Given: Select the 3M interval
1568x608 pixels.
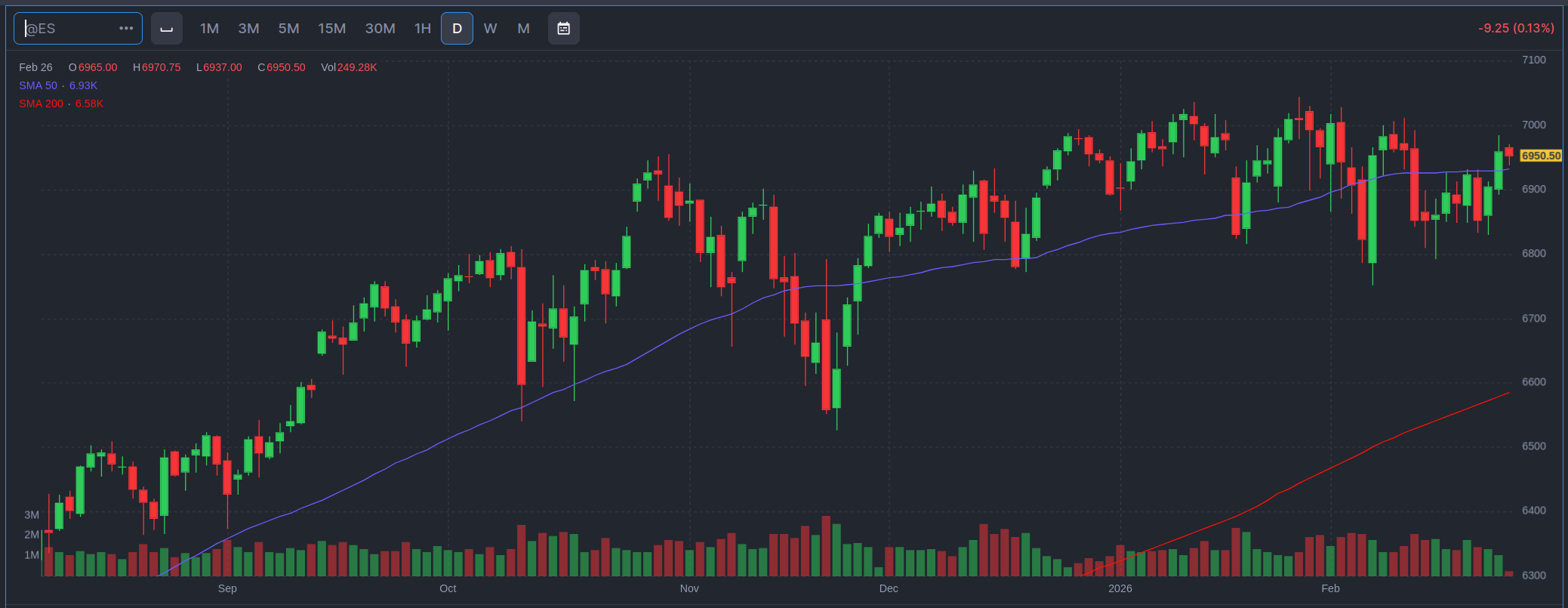Looking at the screenshot, I should (248, 29).
